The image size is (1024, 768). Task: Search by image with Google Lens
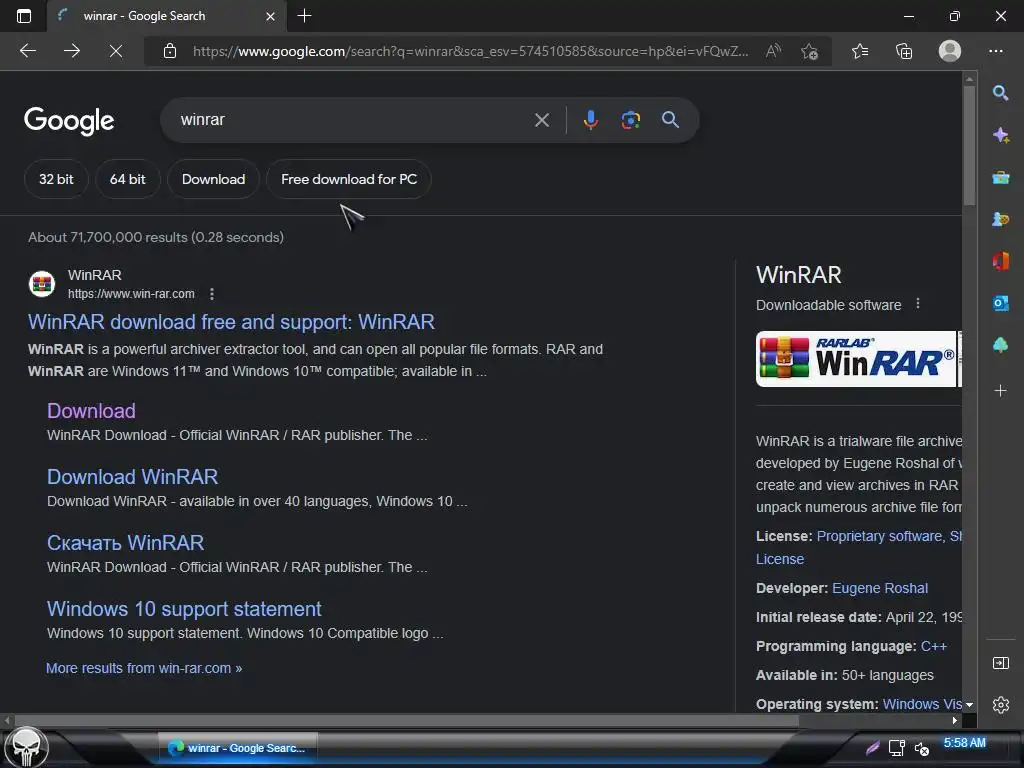click(x=630, y=120)
